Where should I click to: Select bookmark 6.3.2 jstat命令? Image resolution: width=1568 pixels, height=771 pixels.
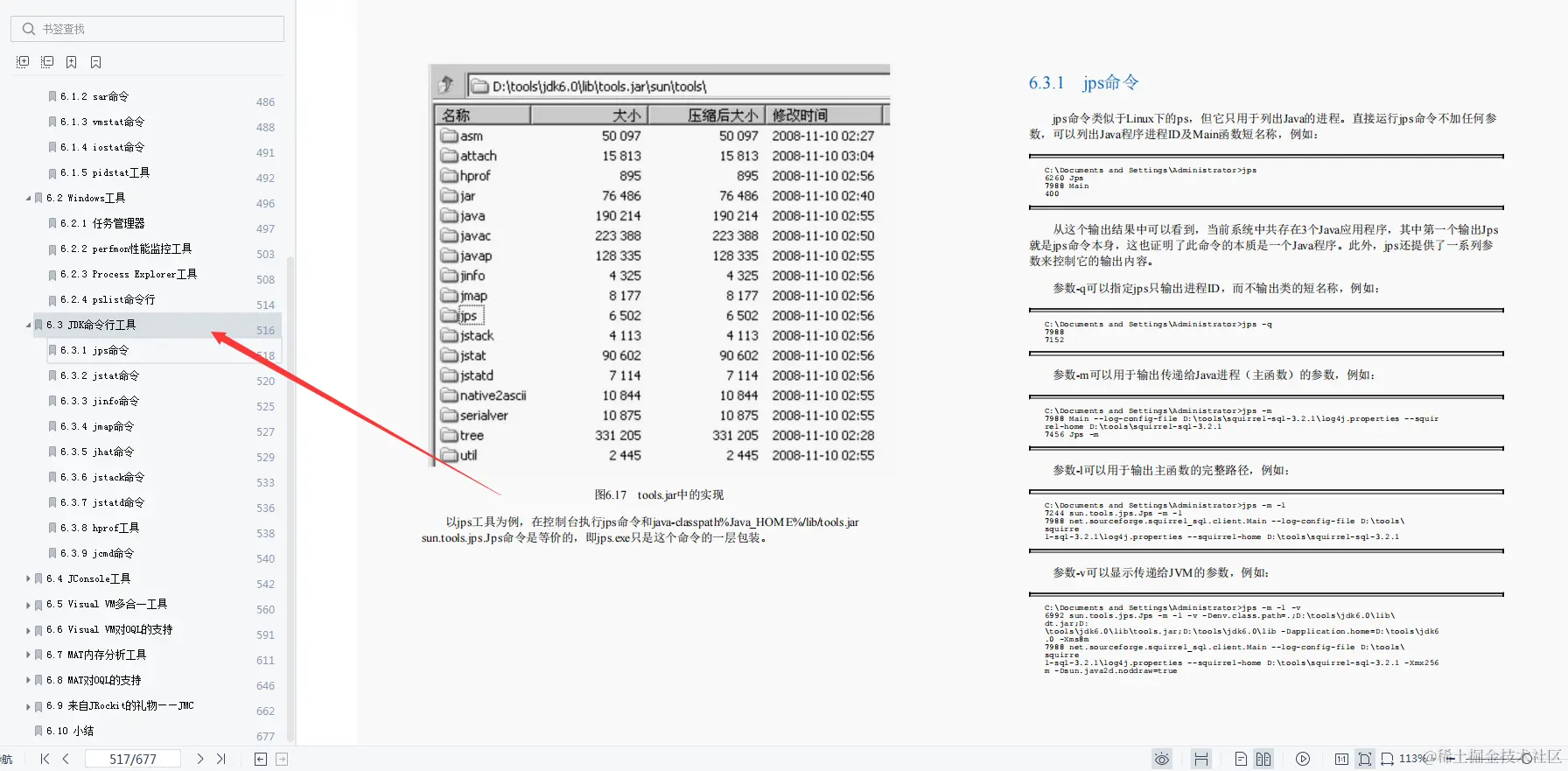[100, 376]
